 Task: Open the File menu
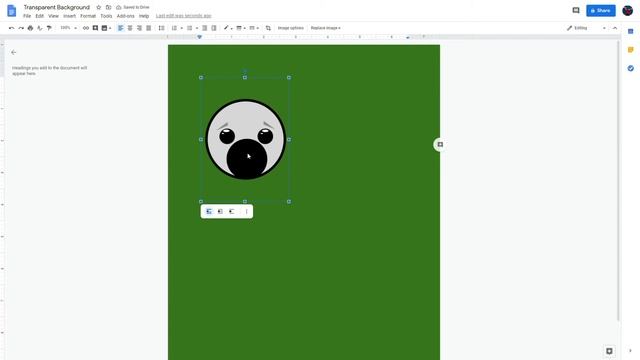point(27,16)
